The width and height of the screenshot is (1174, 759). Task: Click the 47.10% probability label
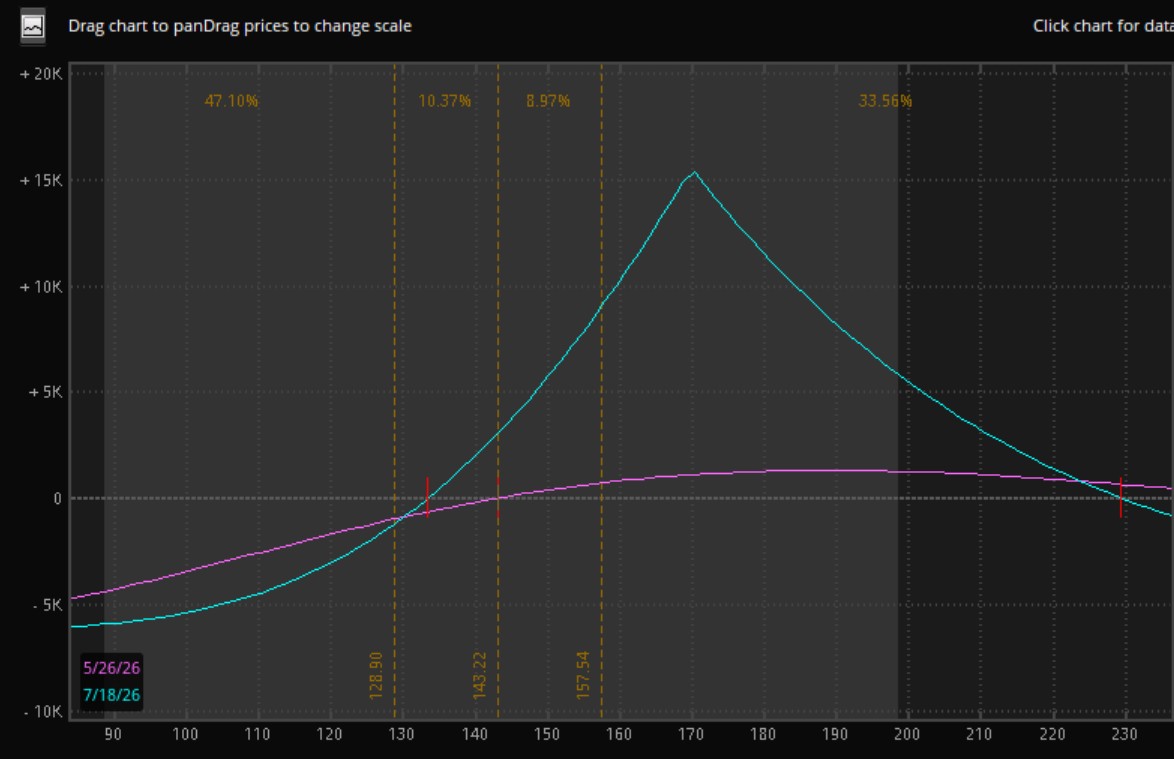[231, 101]
